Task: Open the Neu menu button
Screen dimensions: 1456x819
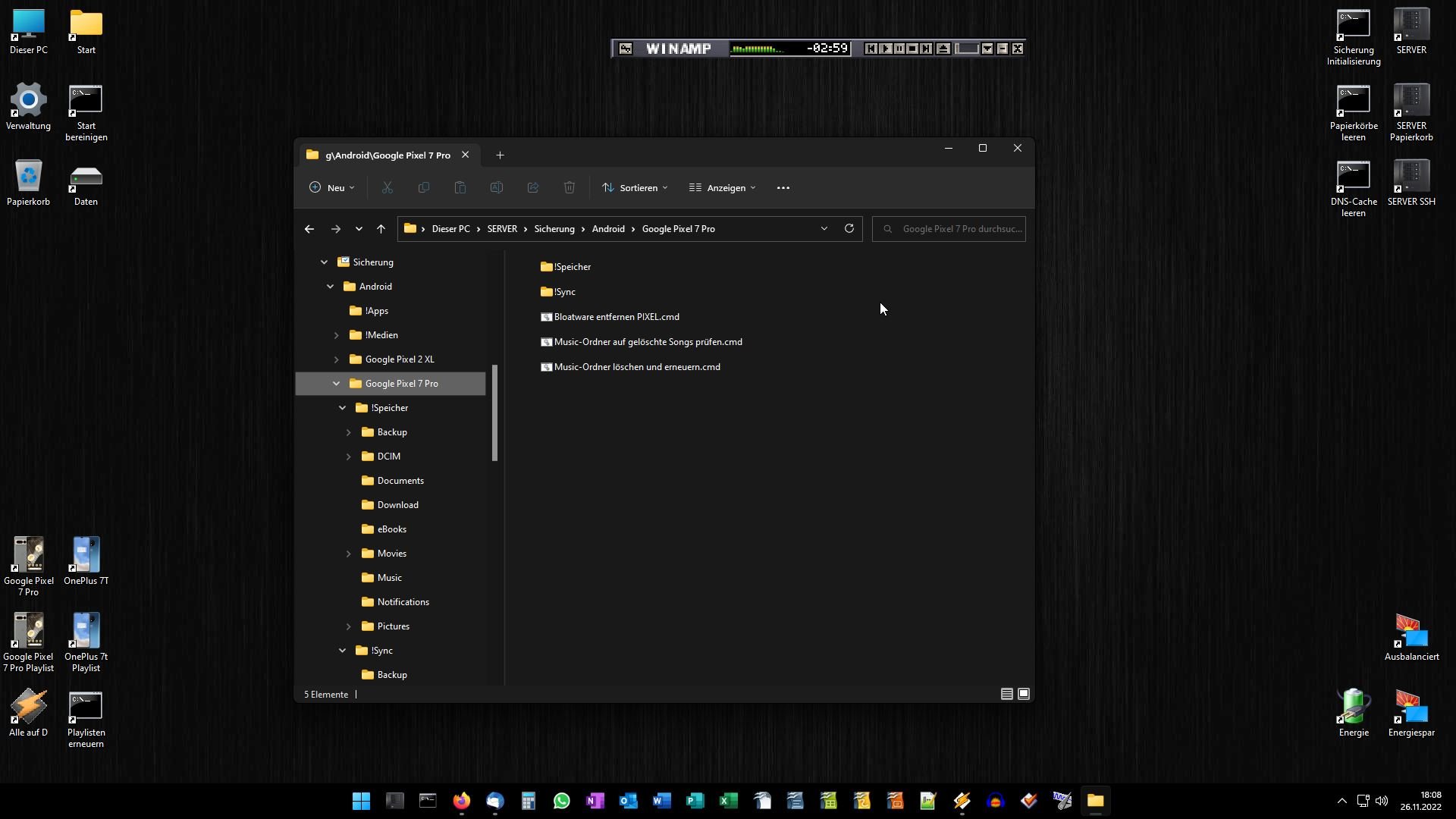Action: (332, 187)
